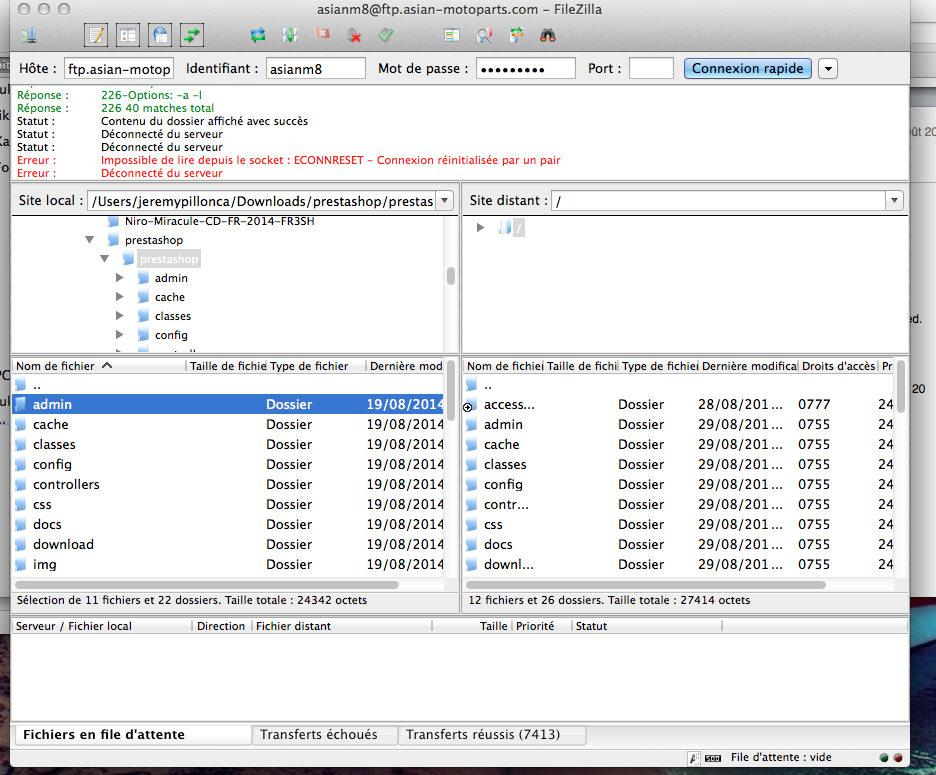The height and width of the screenshot is (775, 936).
Task: Open the quick connect history dropdown arrow
Action: [828, 69]
